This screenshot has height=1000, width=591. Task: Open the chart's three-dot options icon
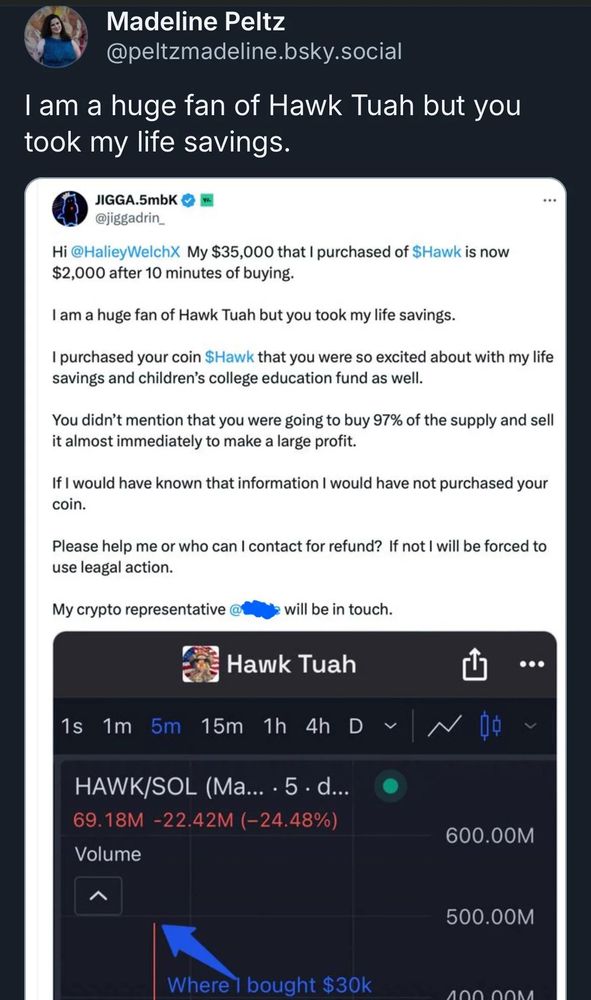[532, 663]
